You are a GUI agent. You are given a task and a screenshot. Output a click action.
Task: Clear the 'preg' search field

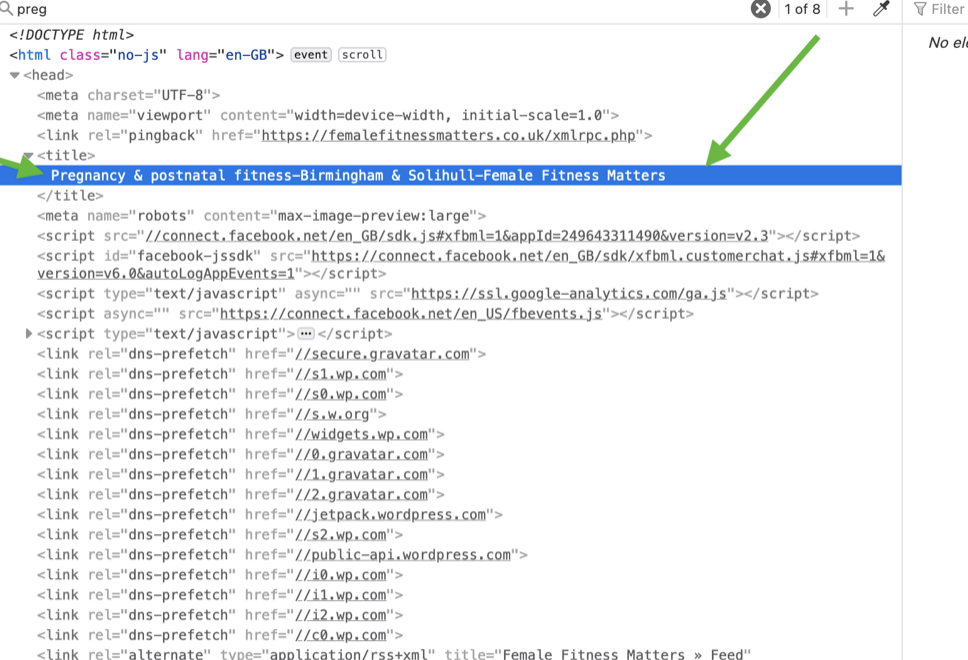coord(761,9)
